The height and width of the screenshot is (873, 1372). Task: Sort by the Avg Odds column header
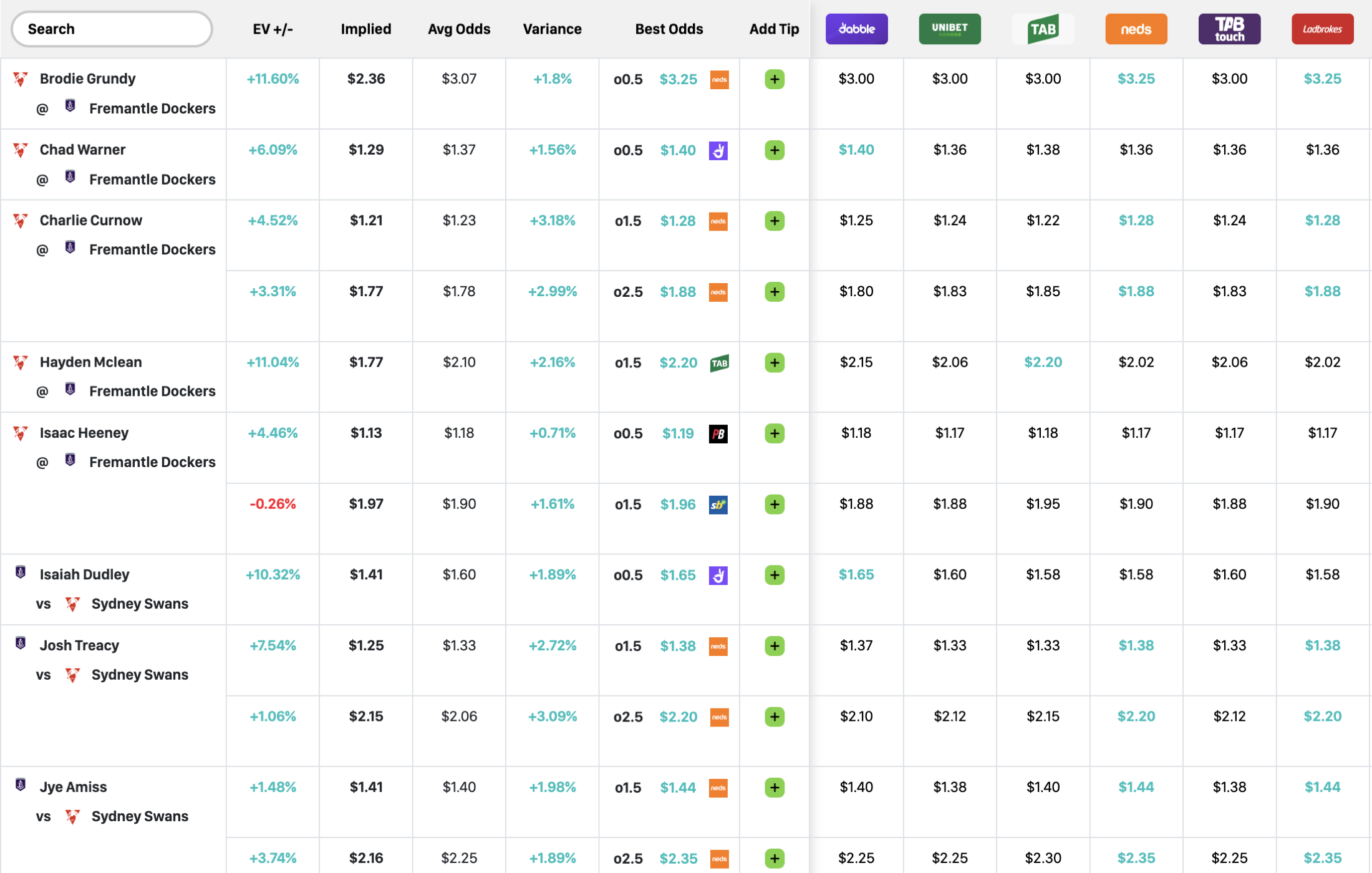[459, 29]
